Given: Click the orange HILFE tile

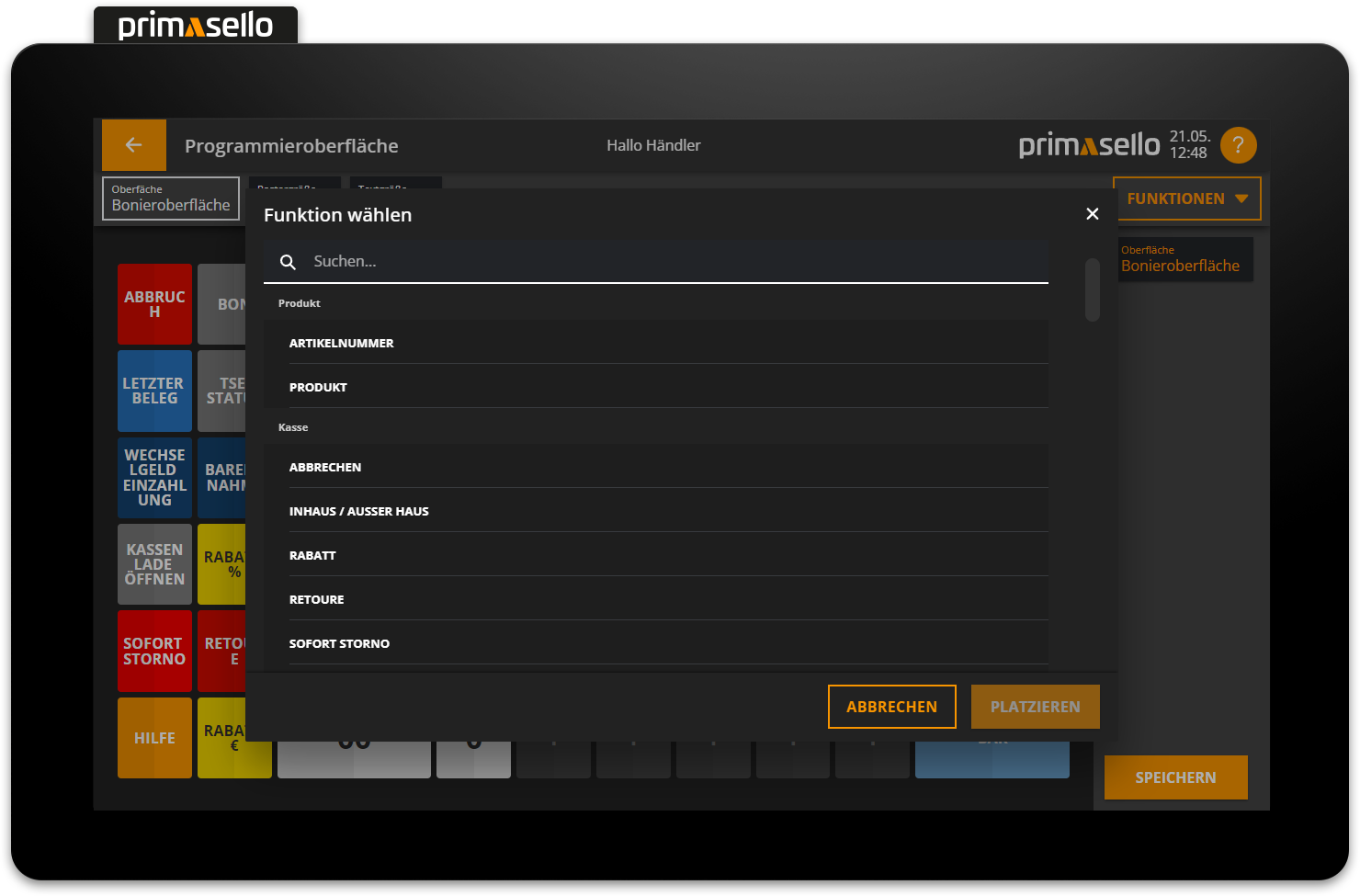Looking at the screenshot, I should click(x=154, y=737).
